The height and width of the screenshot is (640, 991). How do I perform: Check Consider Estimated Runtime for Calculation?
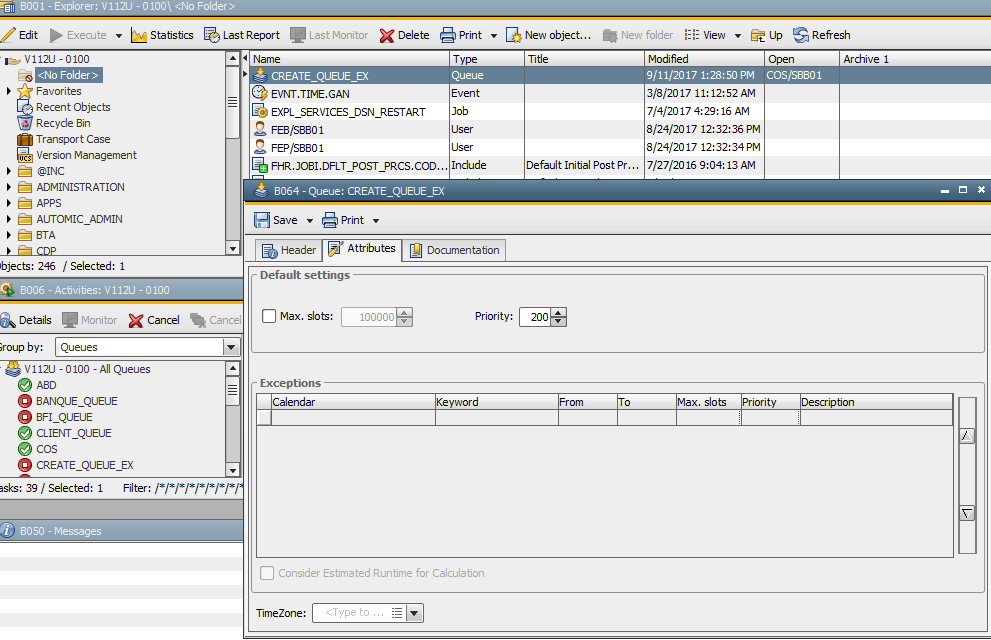(265, 573)
